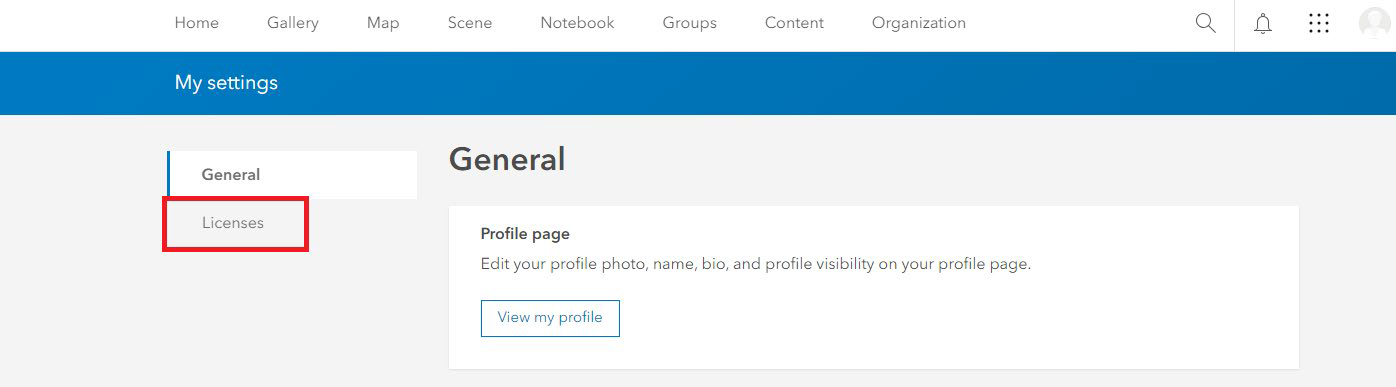Click the View my profile button
Screen dimensions: 1396x387
coord(550,318)
